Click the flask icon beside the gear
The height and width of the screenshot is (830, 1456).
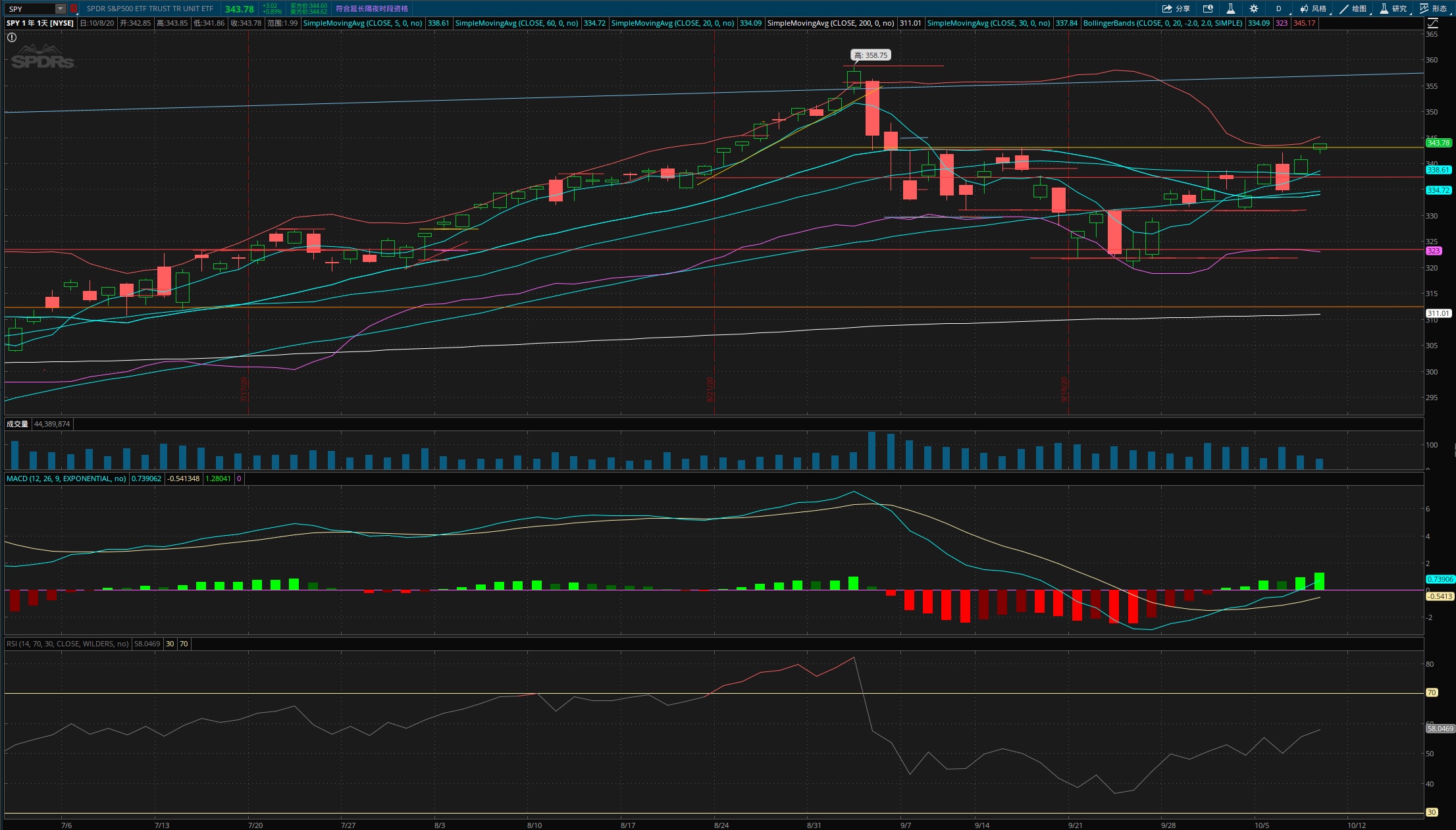point(1230,9)
